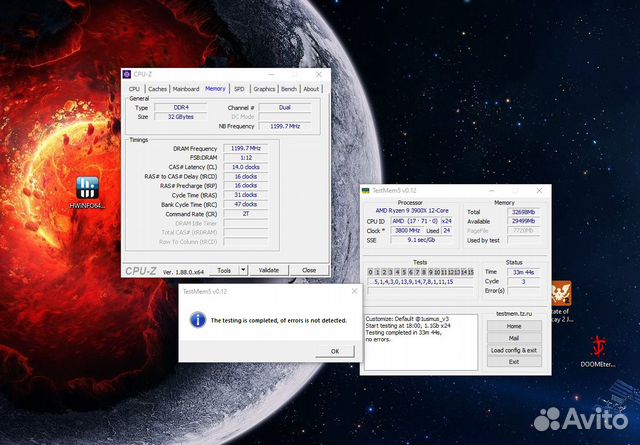Click test number 0 box in Tests

point(370,272)
